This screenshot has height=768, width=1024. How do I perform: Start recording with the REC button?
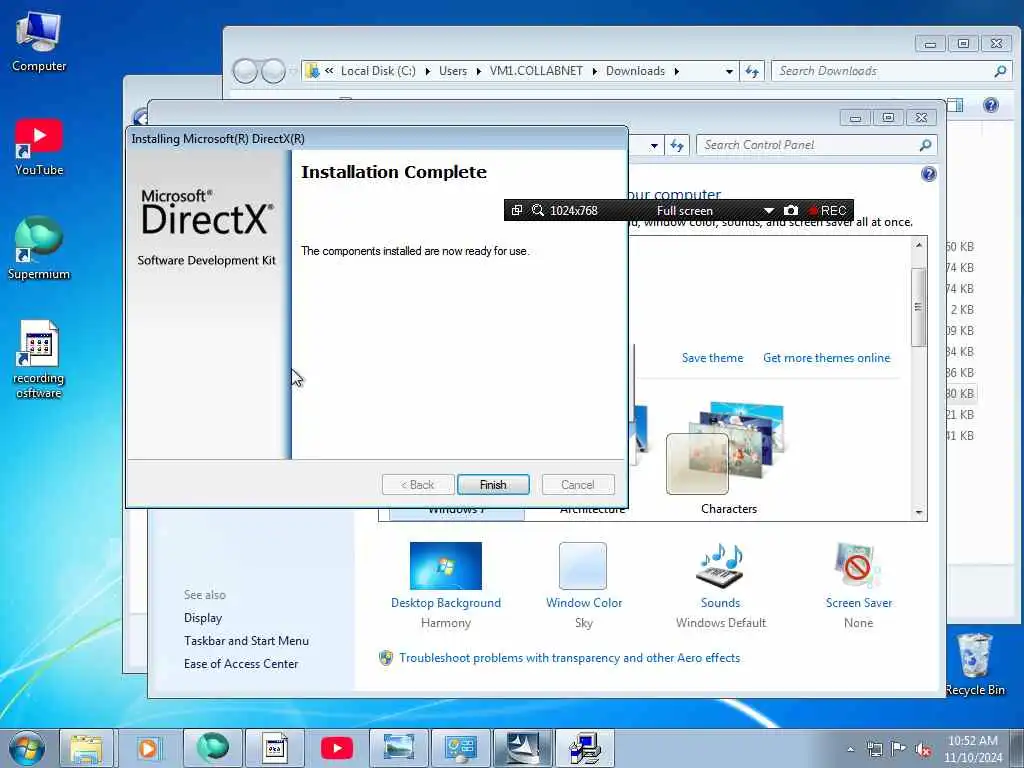[827, 210]
